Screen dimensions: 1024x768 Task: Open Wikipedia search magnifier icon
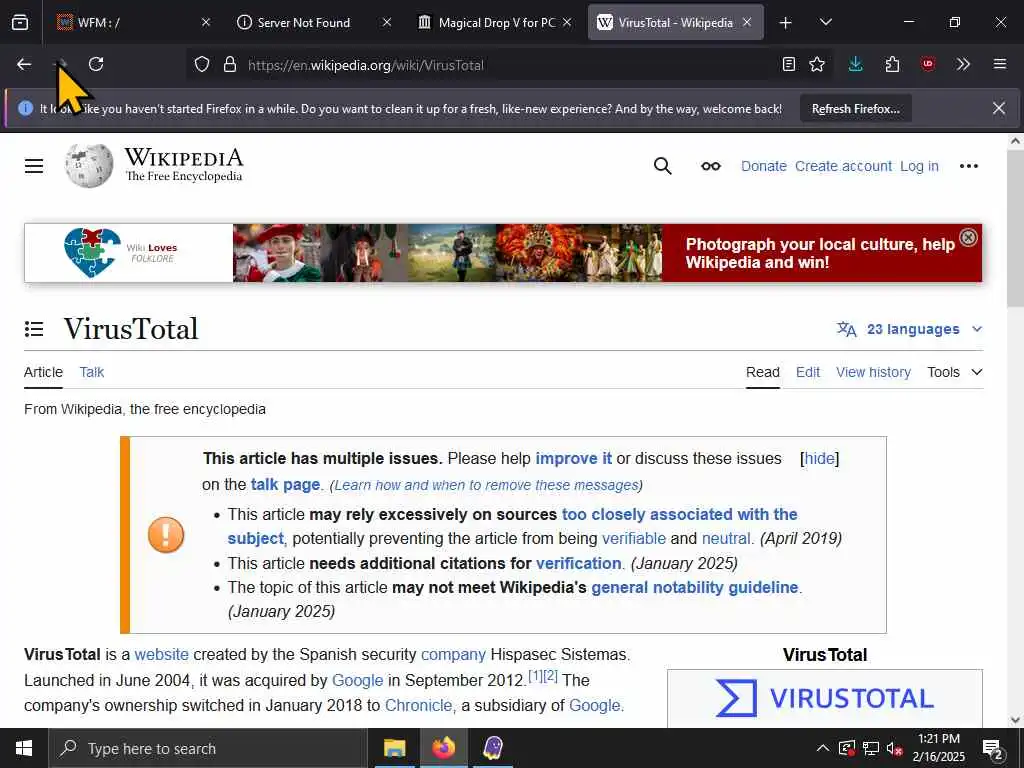coord(663,166)
